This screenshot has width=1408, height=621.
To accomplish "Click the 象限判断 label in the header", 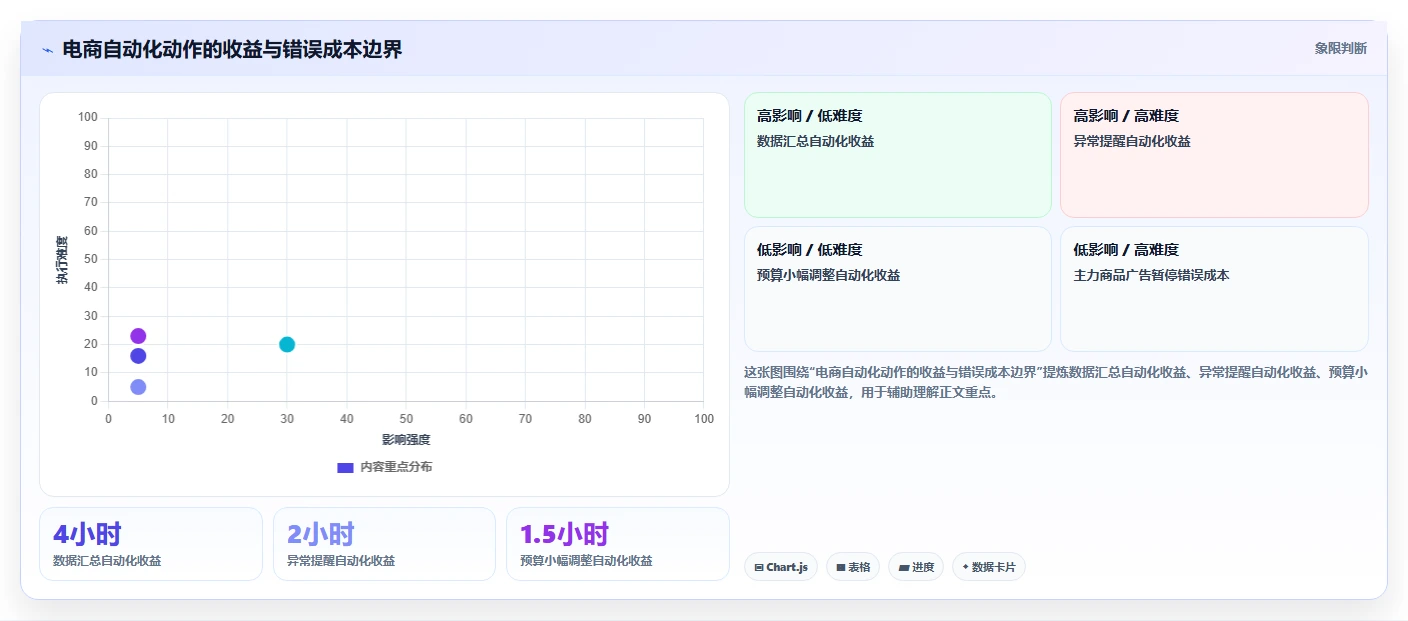I will (x=1340, y=48).
